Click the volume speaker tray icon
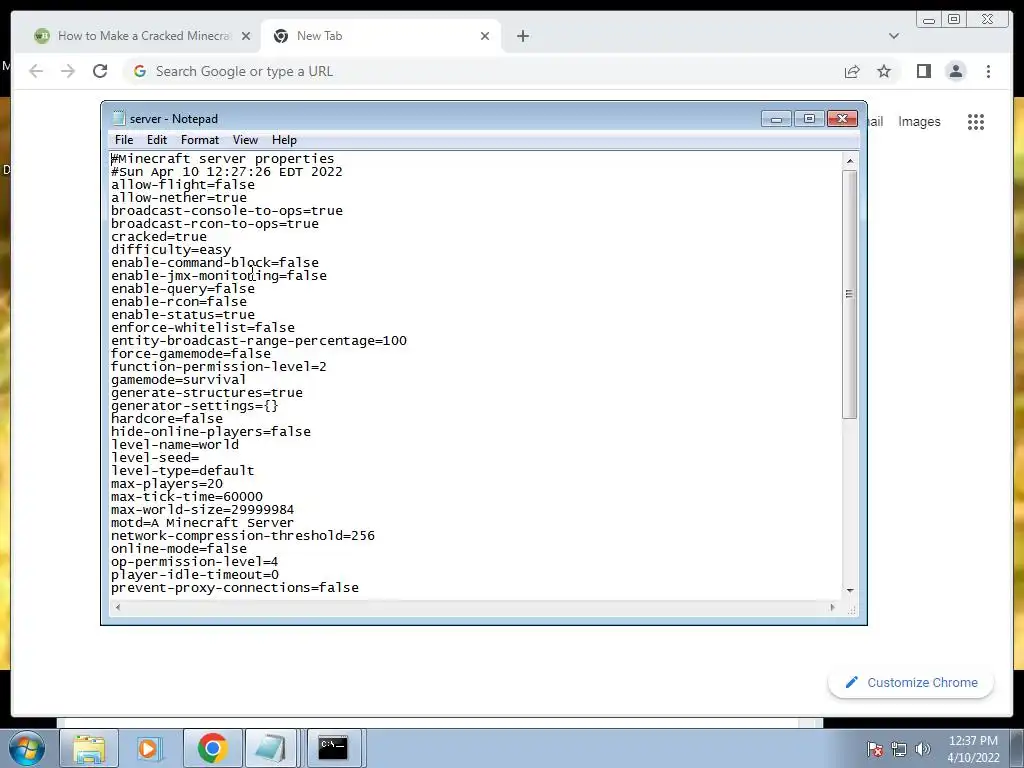Viewport: 1024px width, 768px height. pyautogui.click(x=922, y=749)
